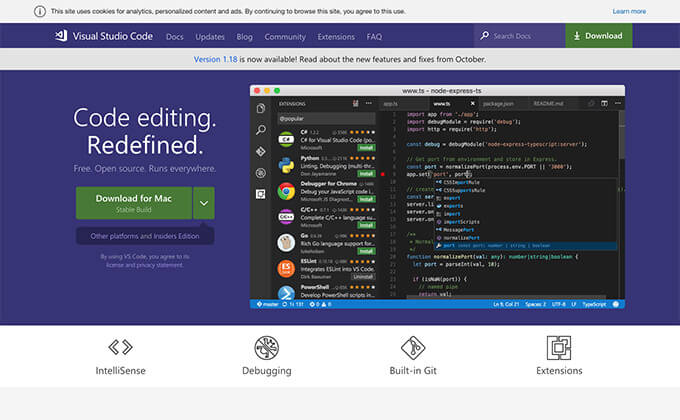Click Download for Mac Stable Build button
Viewport: 680px width, 420px height.
click(134, 203)
